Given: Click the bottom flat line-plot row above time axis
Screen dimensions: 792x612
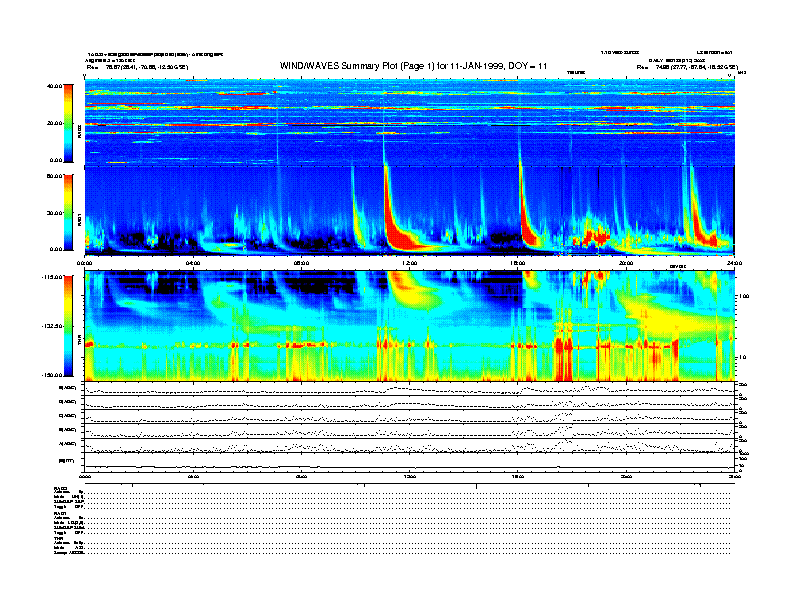Looking at the screenshot, I should pos(409,462).
